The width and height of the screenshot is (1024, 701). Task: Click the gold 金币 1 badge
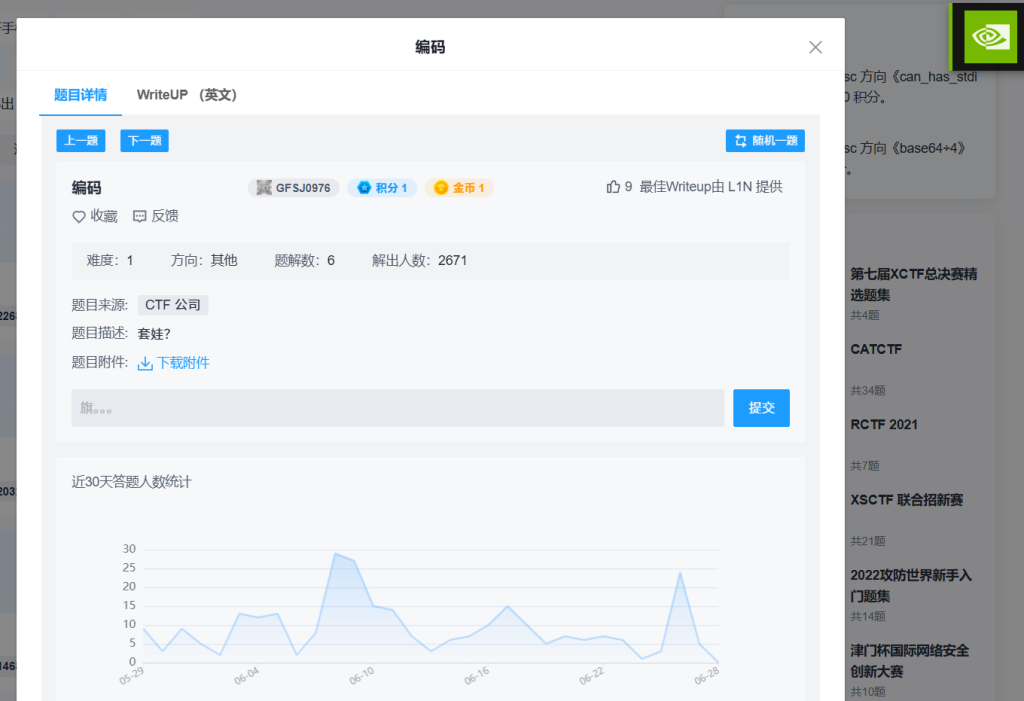[458, 188]
